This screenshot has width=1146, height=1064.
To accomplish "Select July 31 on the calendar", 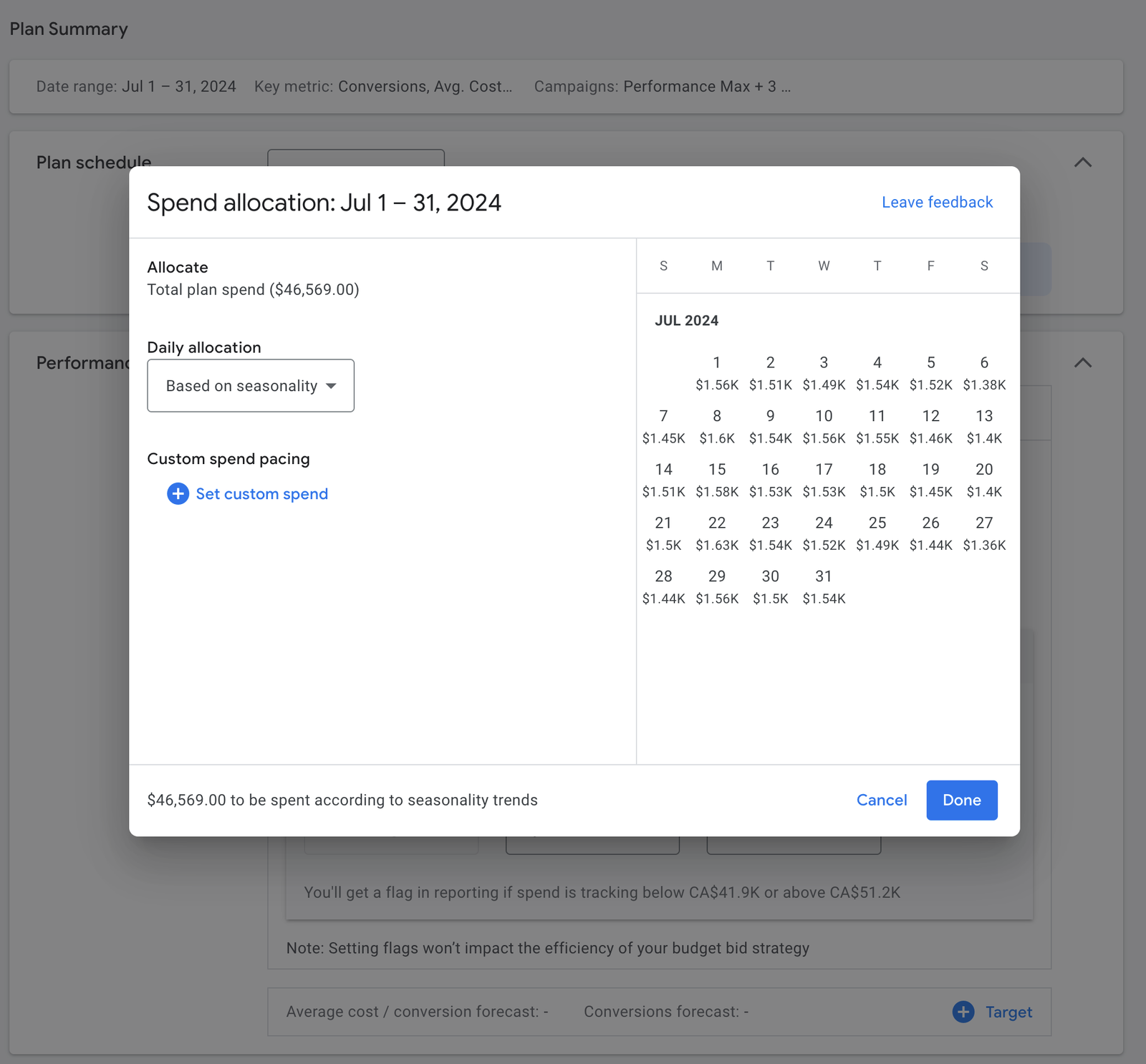I will (x=824, y=586).
